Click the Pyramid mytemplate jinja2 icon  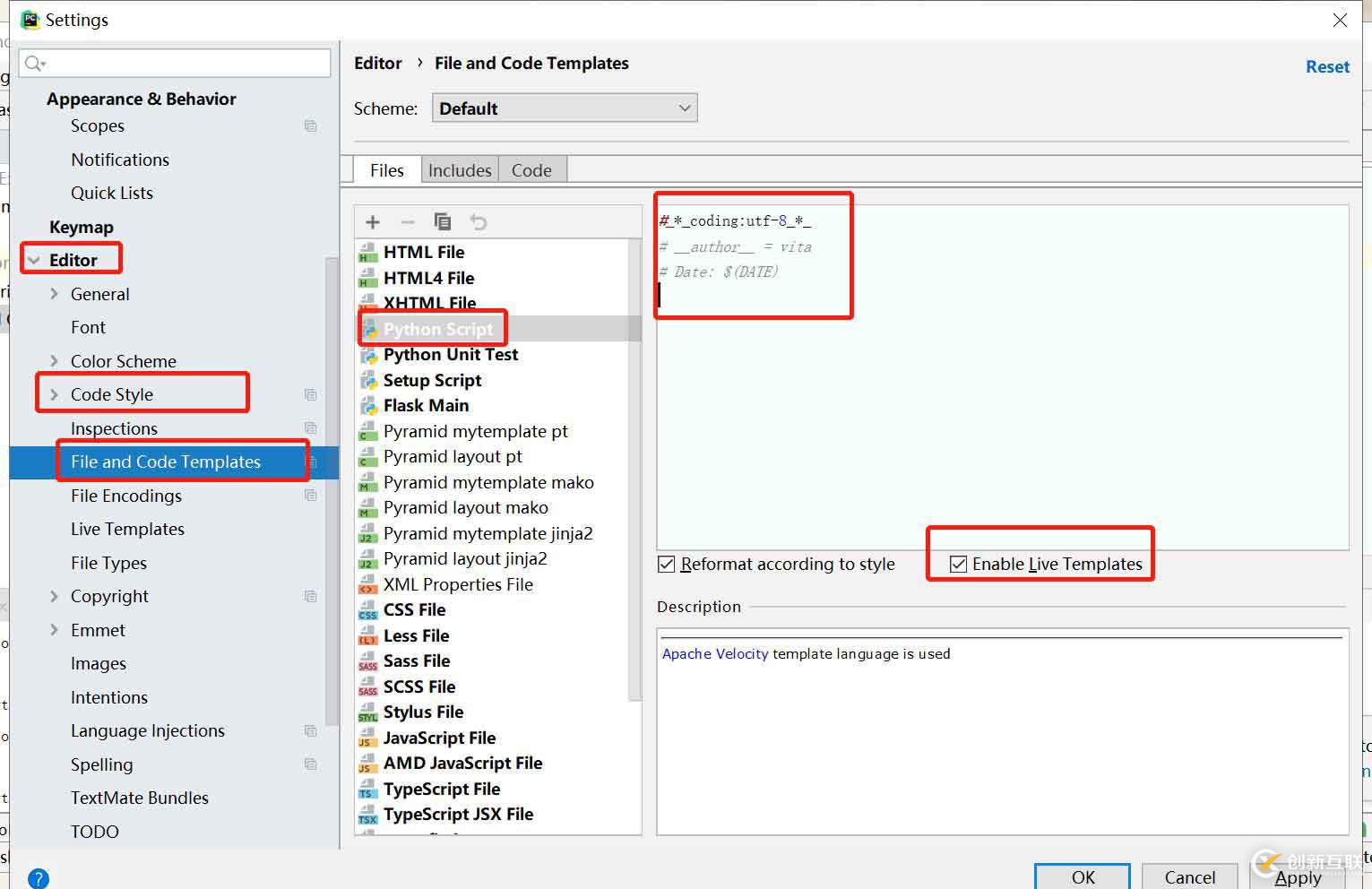click(367, 534)
